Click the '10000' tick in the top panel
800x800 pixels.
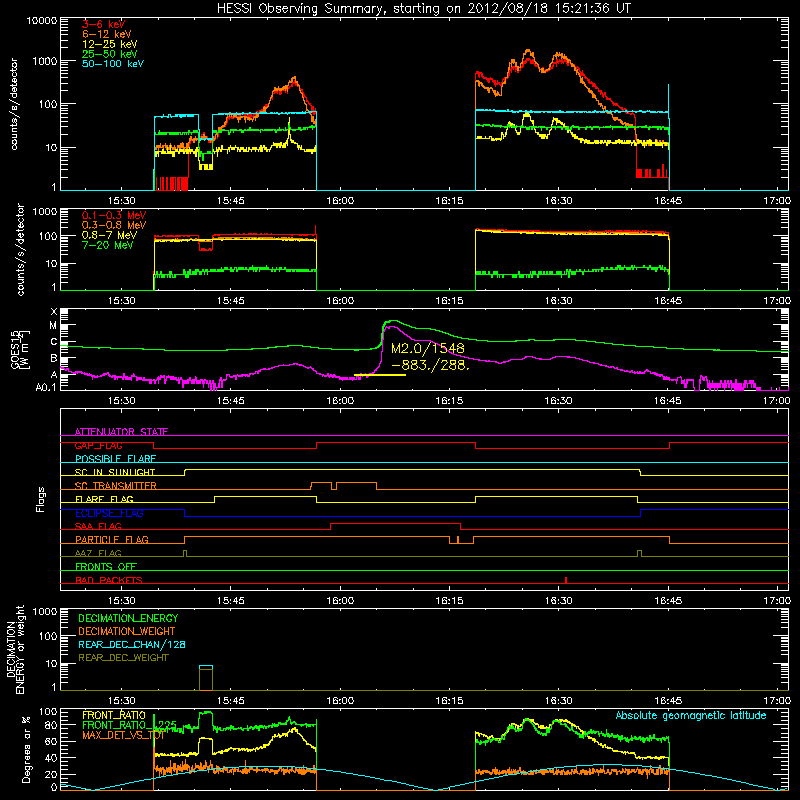pos(42,20)
